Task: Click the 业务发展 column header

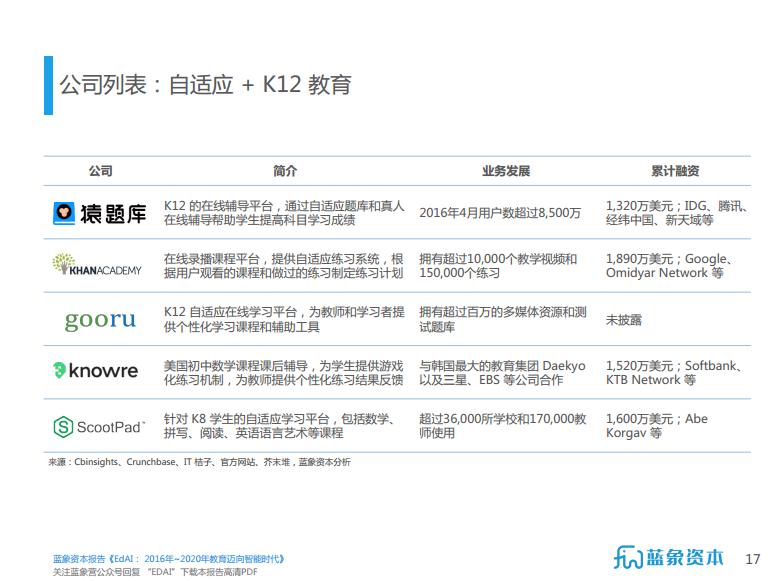Action: (x=506, y=171)
